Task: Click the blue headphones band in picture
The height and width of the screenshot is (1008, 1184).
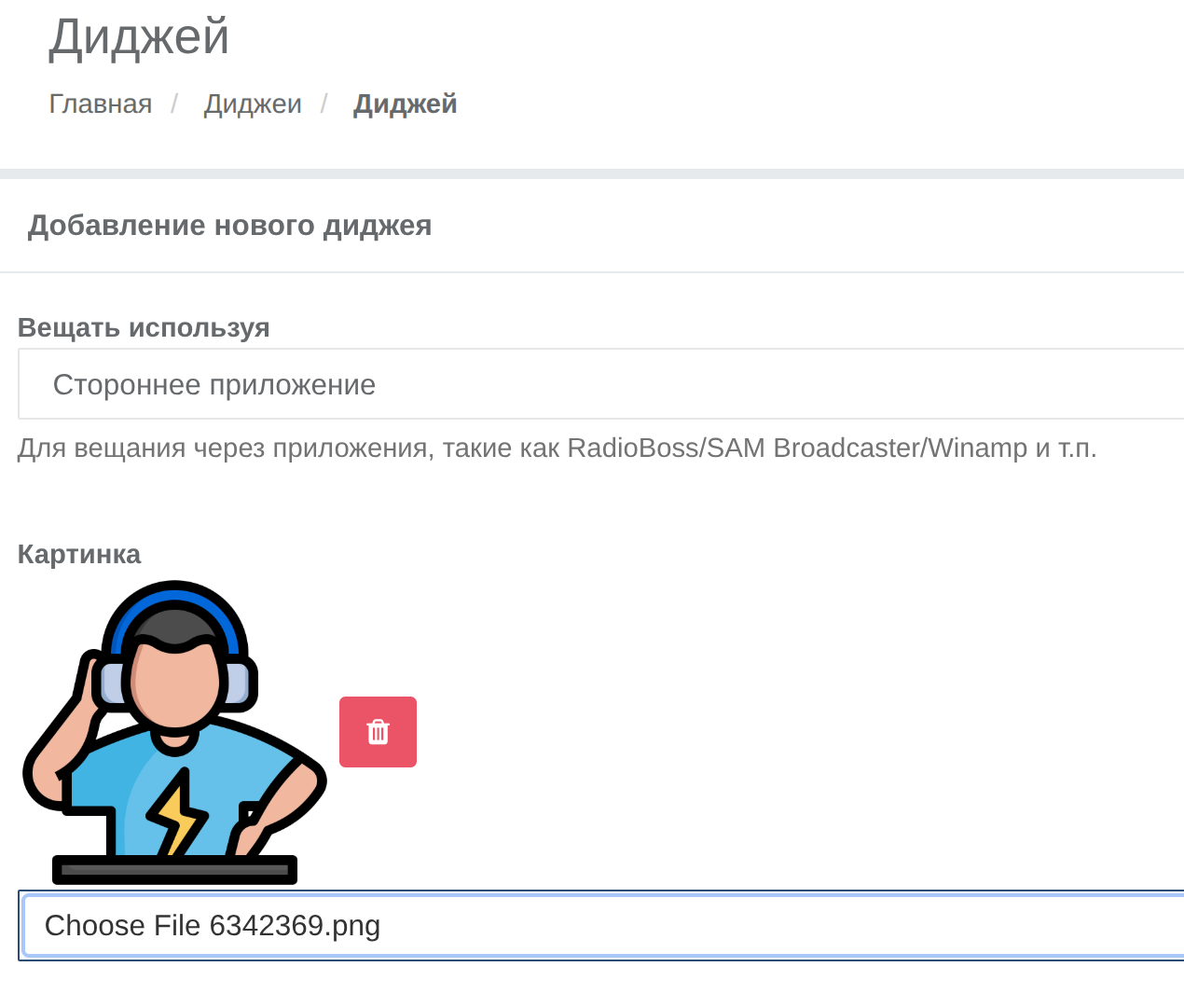Action: 174,598
